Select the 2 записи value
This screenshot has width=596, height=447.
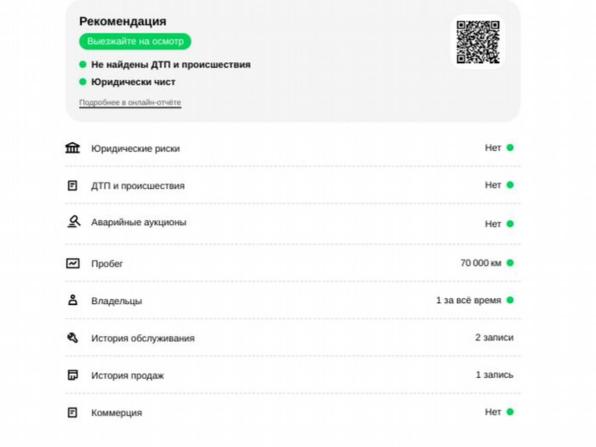[x=494, y=338]
